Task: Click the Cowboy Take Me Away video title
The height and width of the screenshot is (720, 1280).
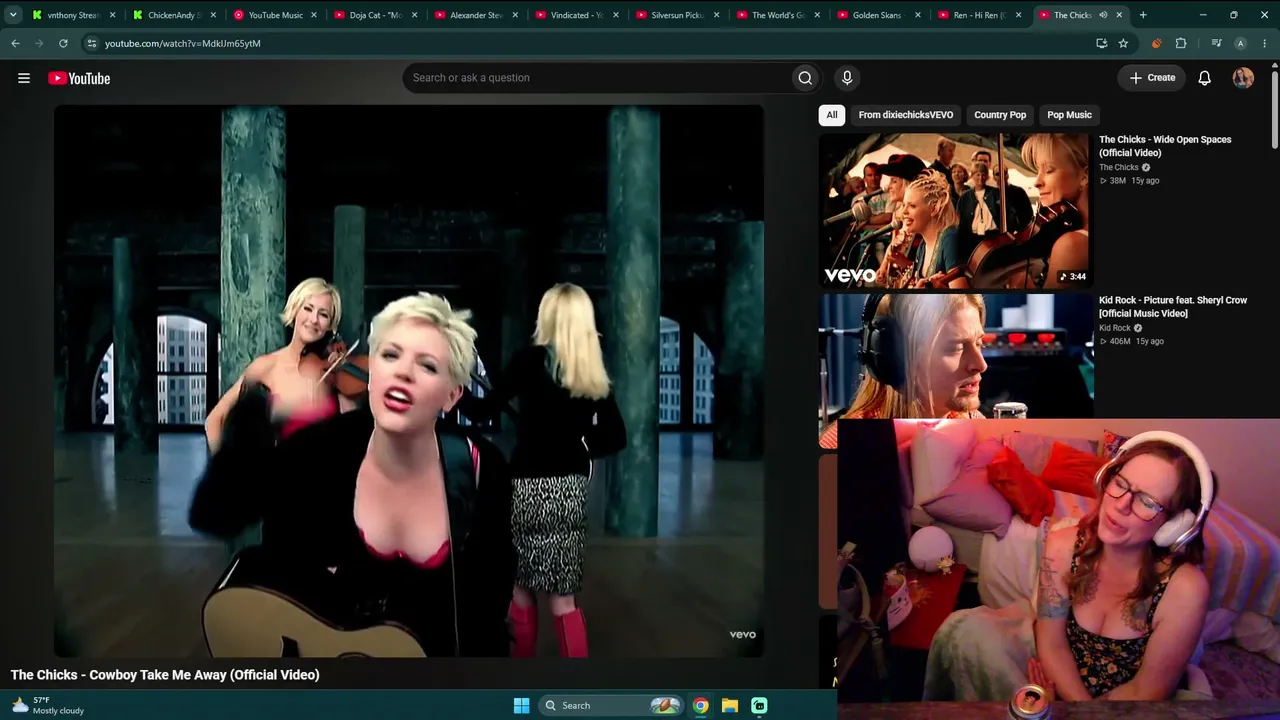Action: (x=165, y=675)
